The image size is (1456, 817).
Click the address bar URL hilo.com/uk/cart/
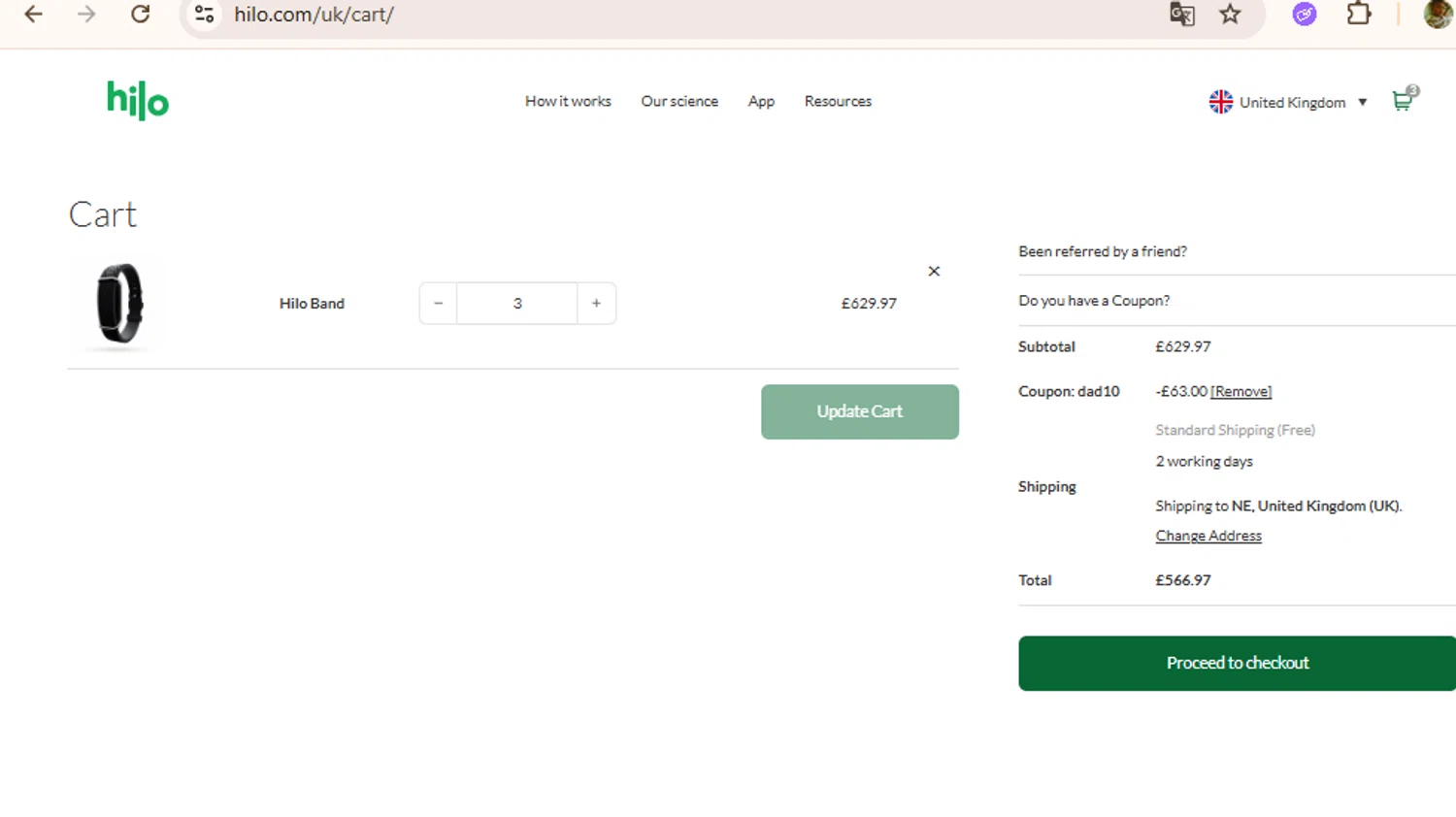314,15
